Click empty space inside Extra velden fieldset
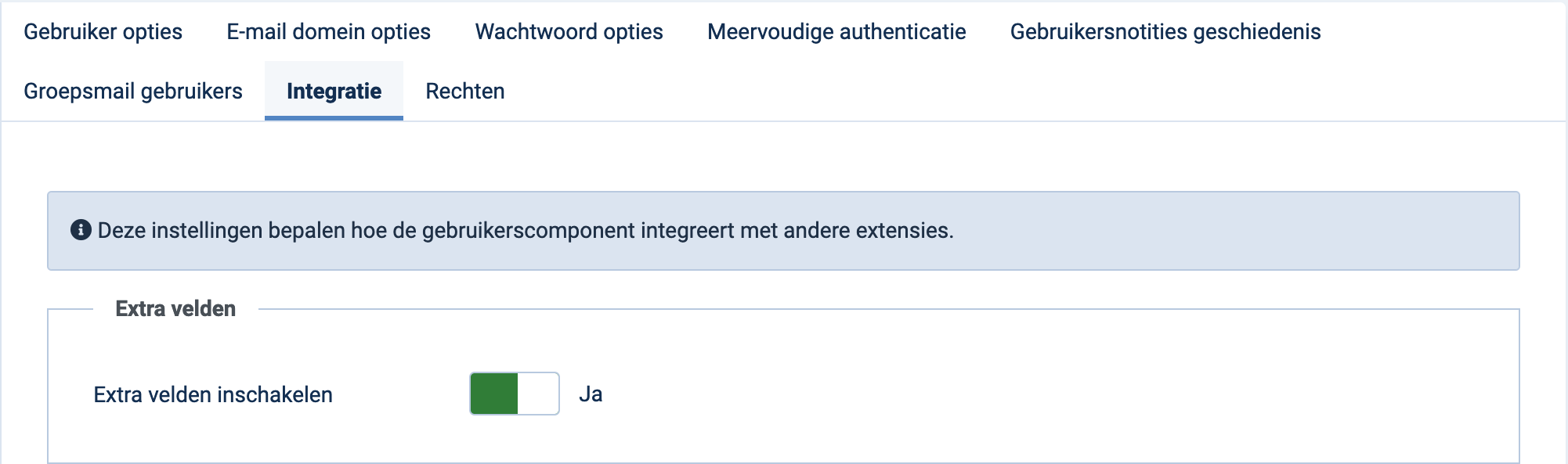The image size is (1568, 464). tap(1018, 391)
